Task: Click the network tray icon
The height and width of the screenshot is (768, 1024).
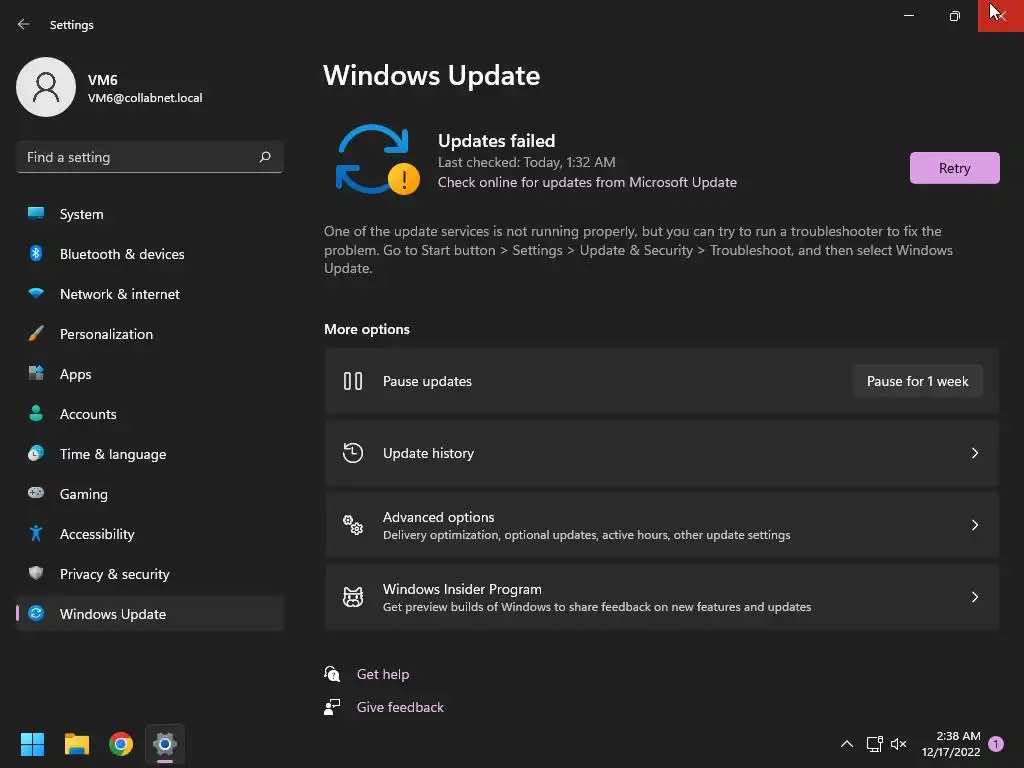Action: [x=874, y=744]
